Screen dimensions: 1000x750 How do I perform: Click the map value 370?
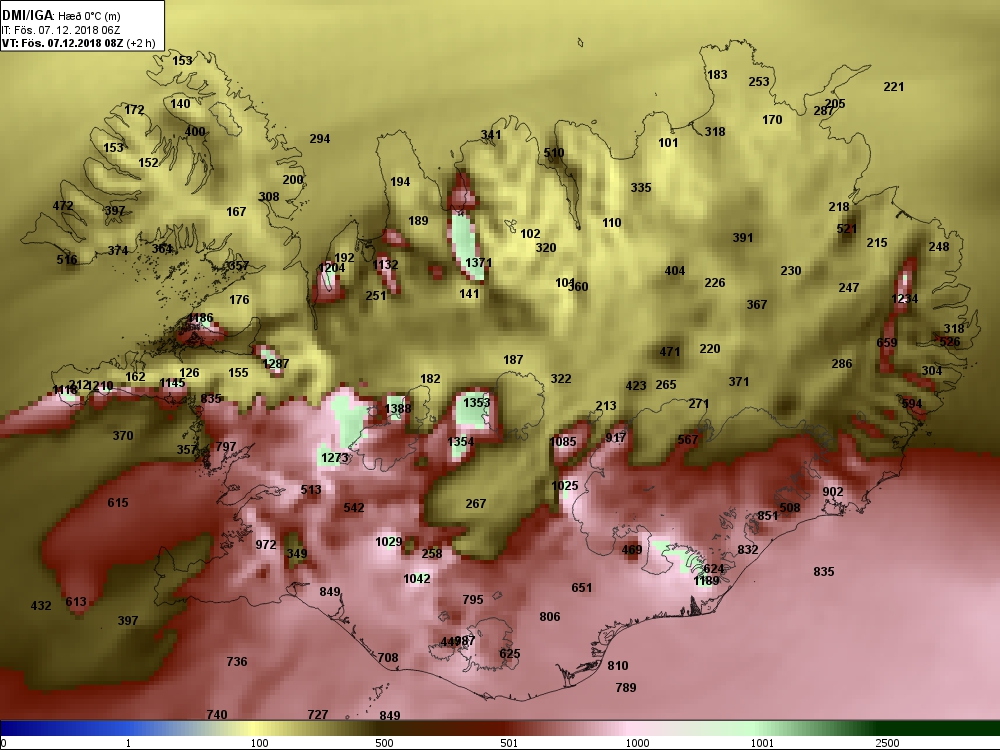(x=123, y=436)
